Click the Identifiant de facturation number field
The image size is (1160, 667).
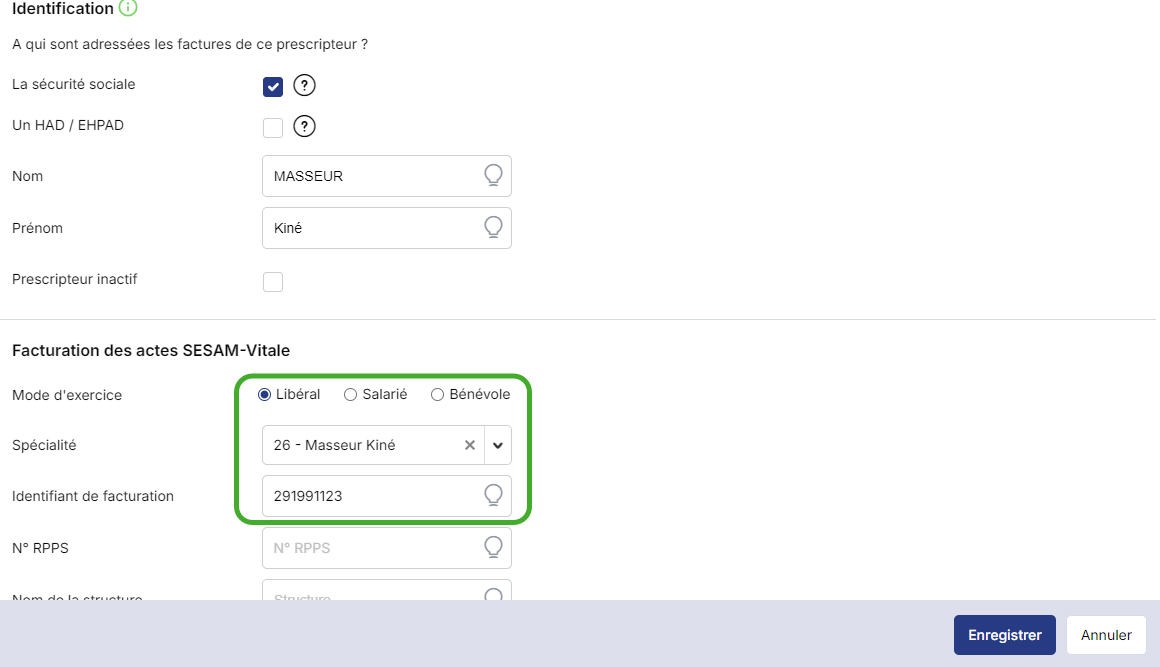(370, 496)
